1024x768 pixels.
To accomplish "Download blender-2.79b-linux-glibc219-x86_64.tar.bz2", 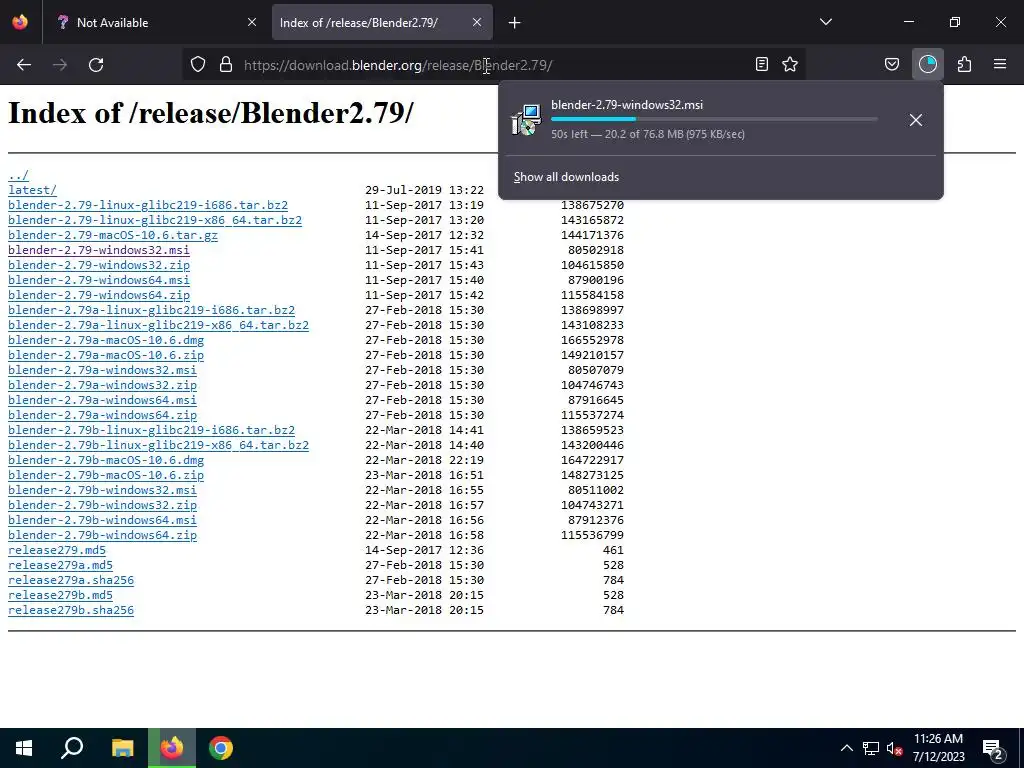I will click(159, 445).
